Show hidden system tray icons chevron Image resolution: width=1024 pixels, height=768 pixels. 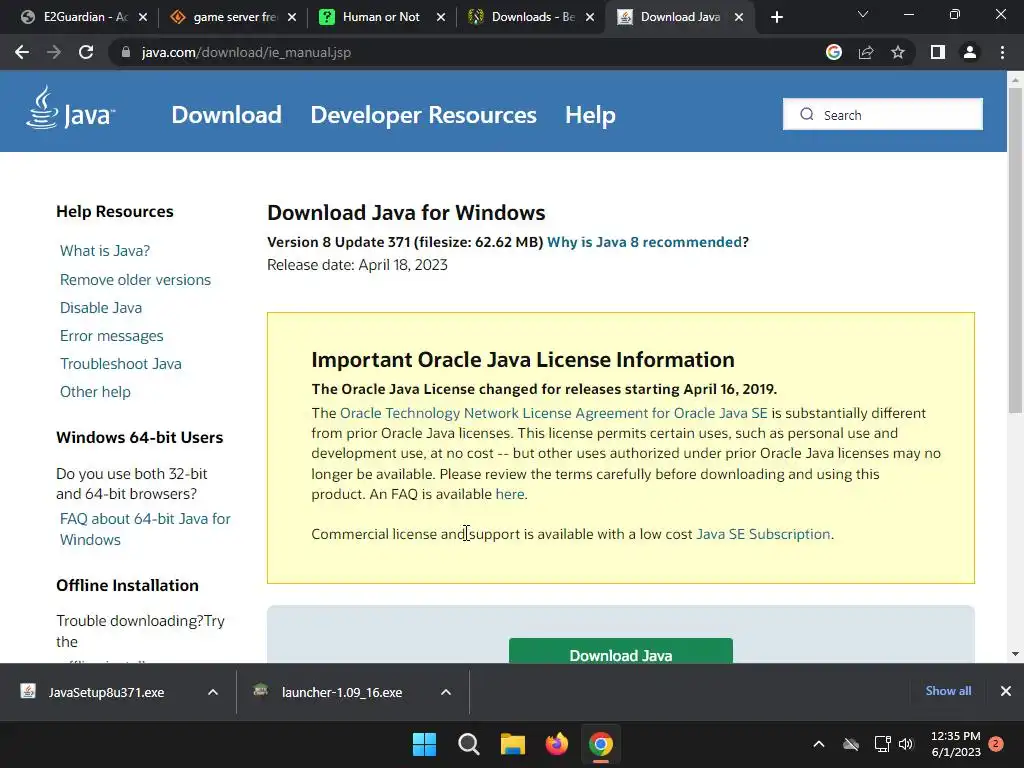pos(818,744)
